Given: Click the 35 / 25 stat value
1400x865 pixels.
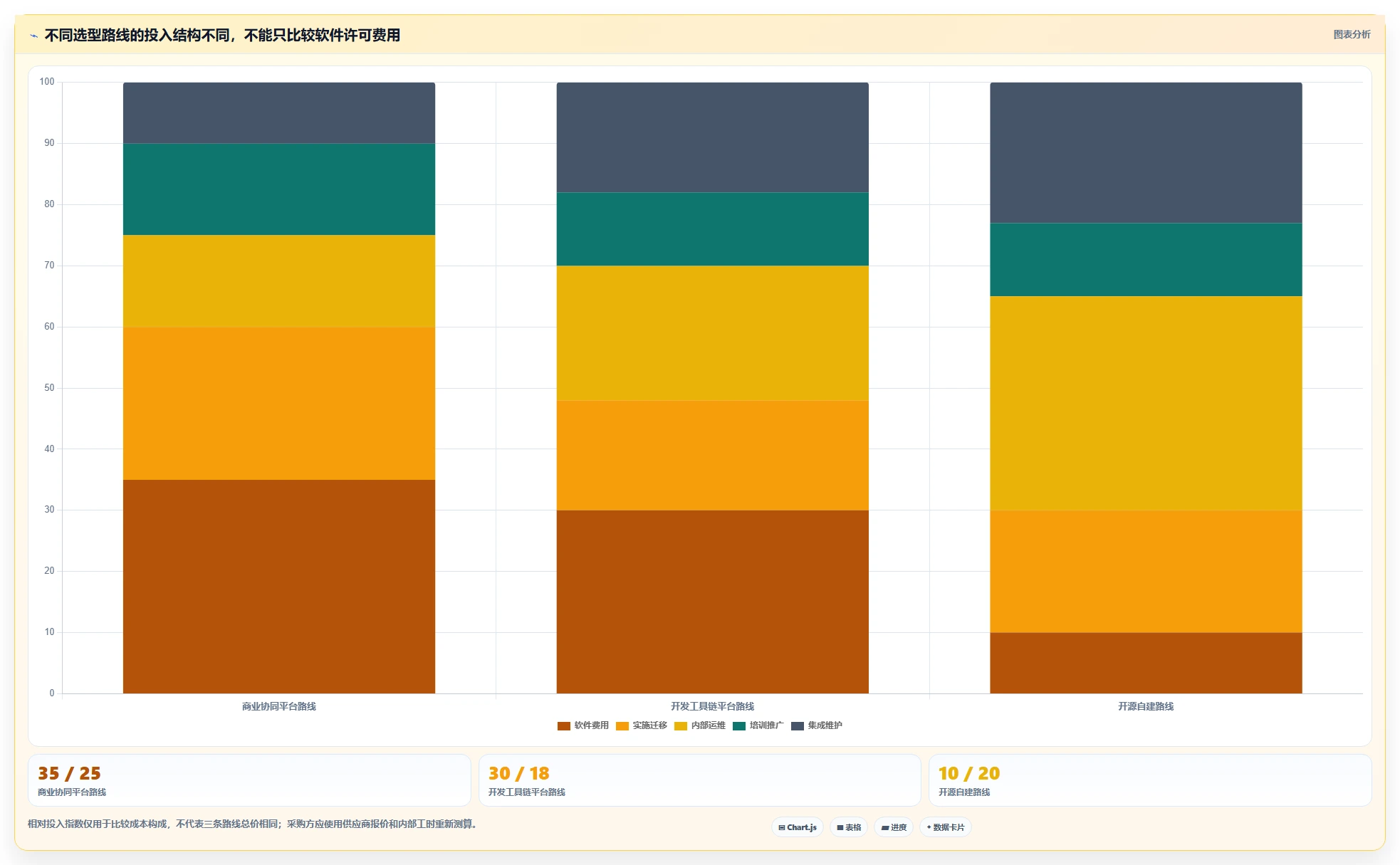Looking at the screenshot, I should pos(69,773).
